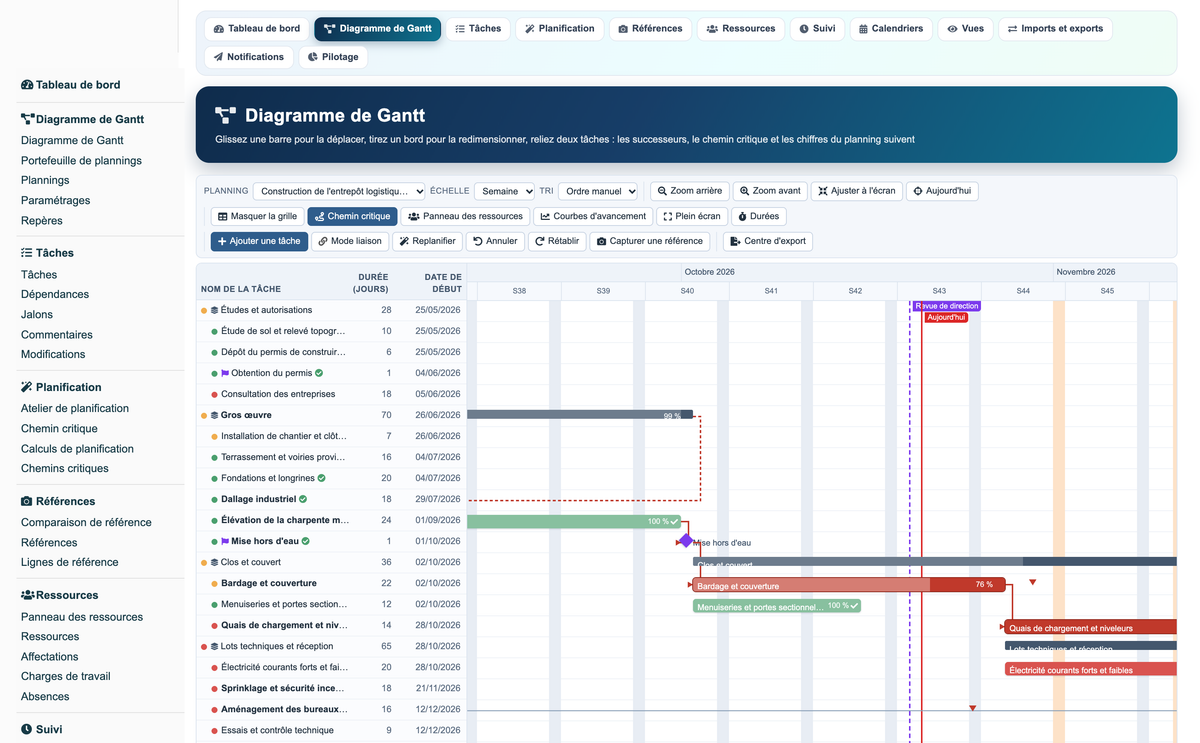Screen dimensions: 1200x743
Task: Select the Quais de chargement et niveleurs bar
Action: (x=1091, y=627)
